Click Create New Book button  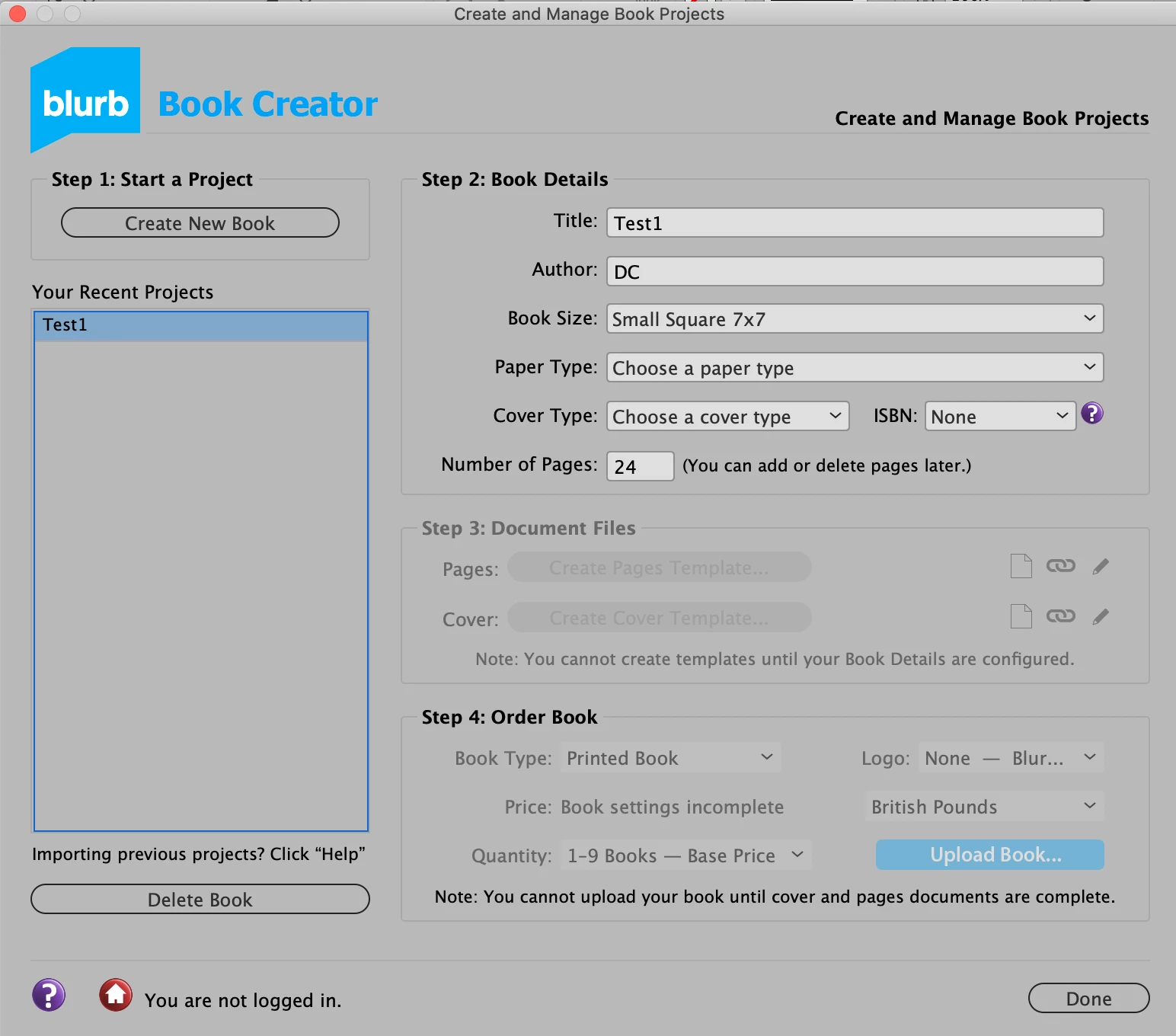(x=200, y=223)
